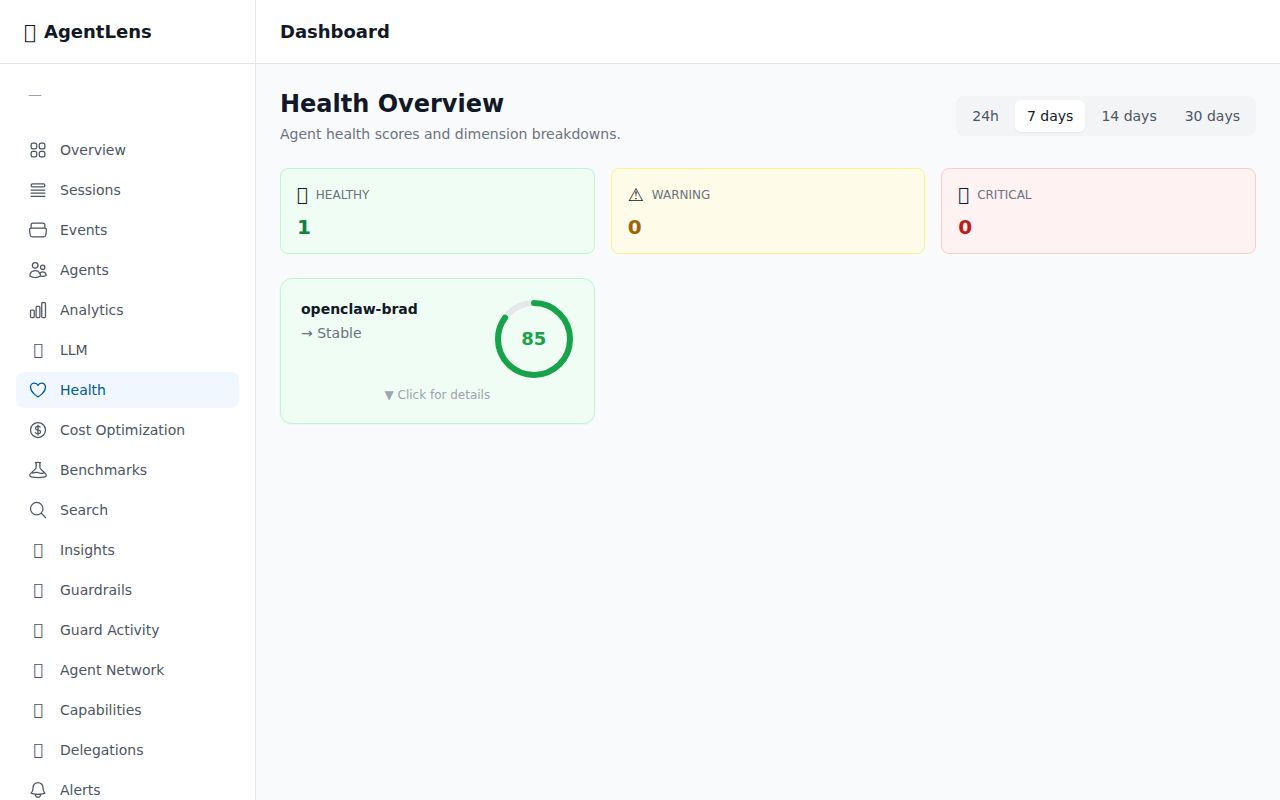Collapse the sidebar section divider

[x=36, y=95]
